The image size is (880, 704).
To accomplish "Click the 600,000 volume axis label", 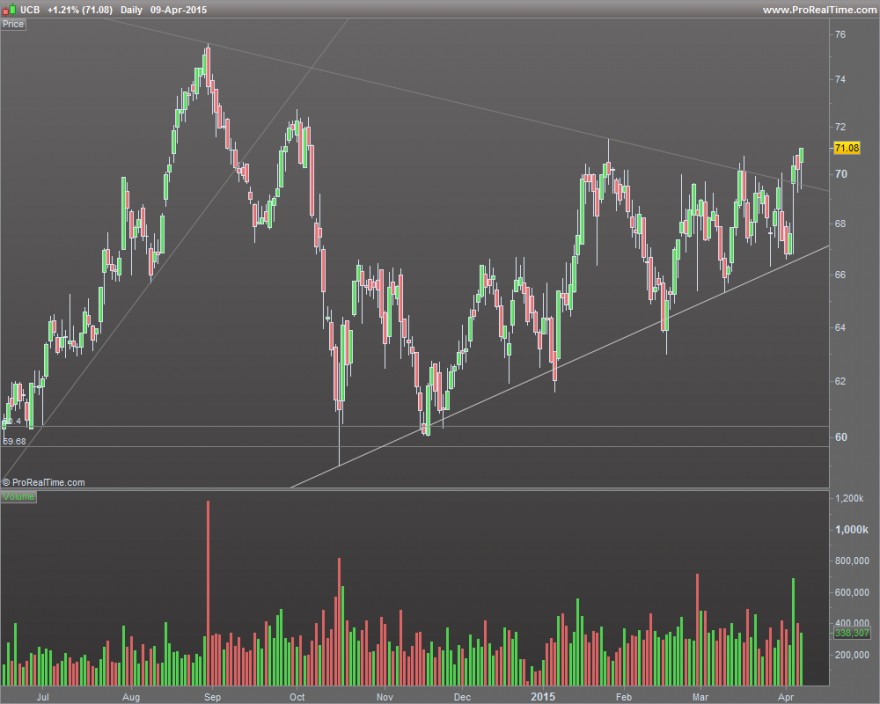I will pos(852,592).
